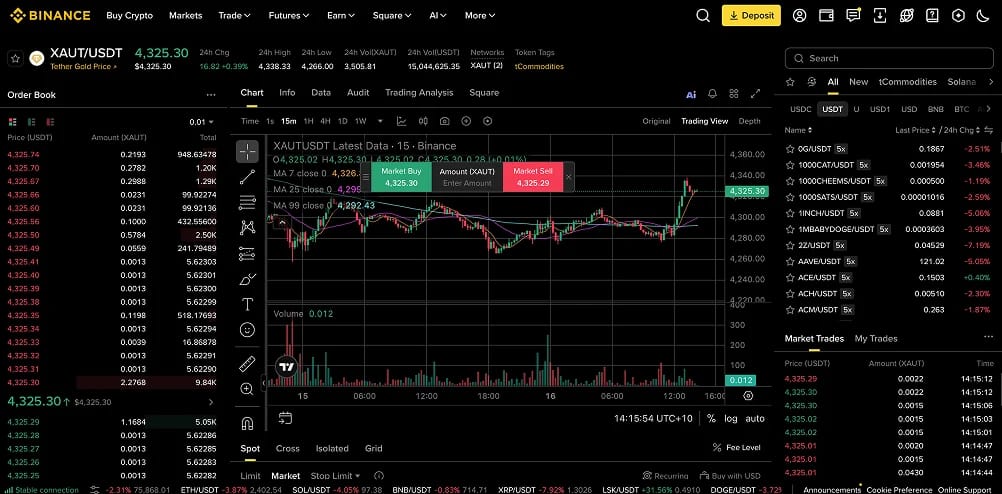
Task: Show sell orders only view
Action: point(50,121)
